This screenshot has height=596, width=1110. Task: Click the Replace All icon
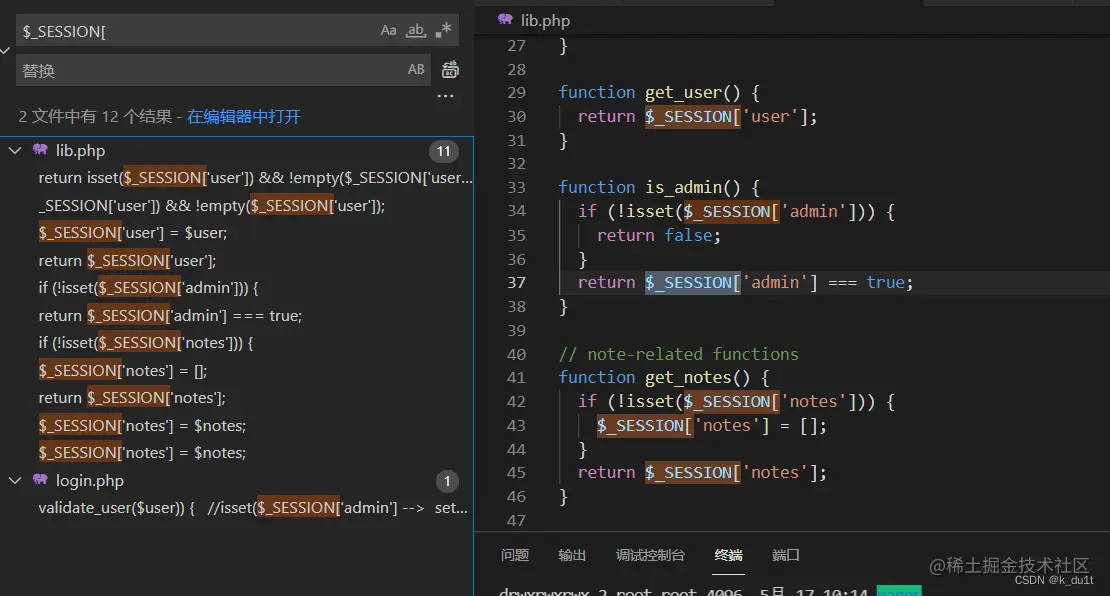tap(450, 69)
